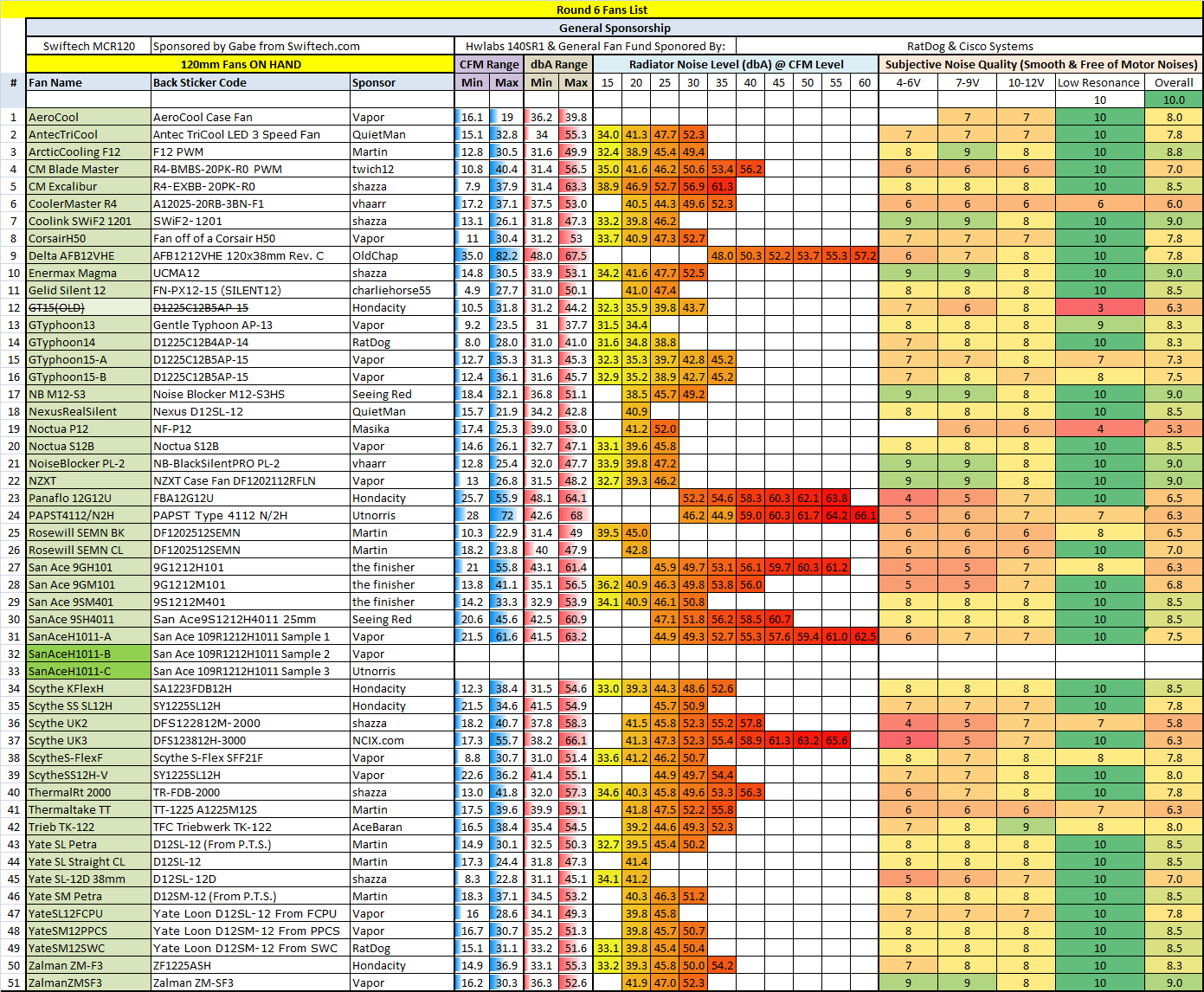
Task: Select the green 'SanAceH1011-C' cell
Action: tap(89, 671)
